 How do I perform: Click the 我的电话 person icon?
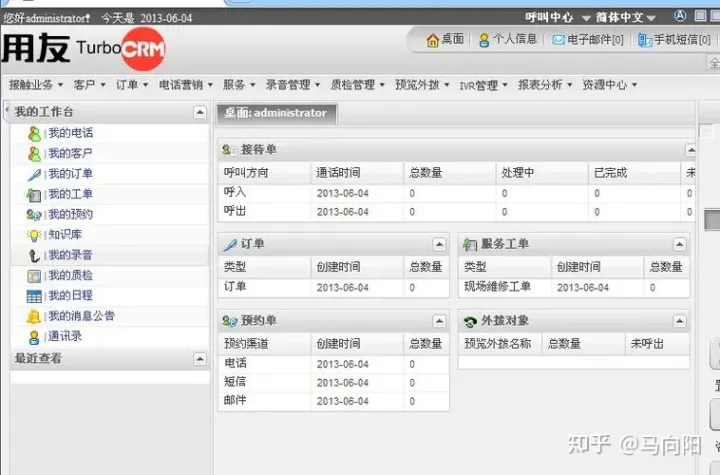34,134
